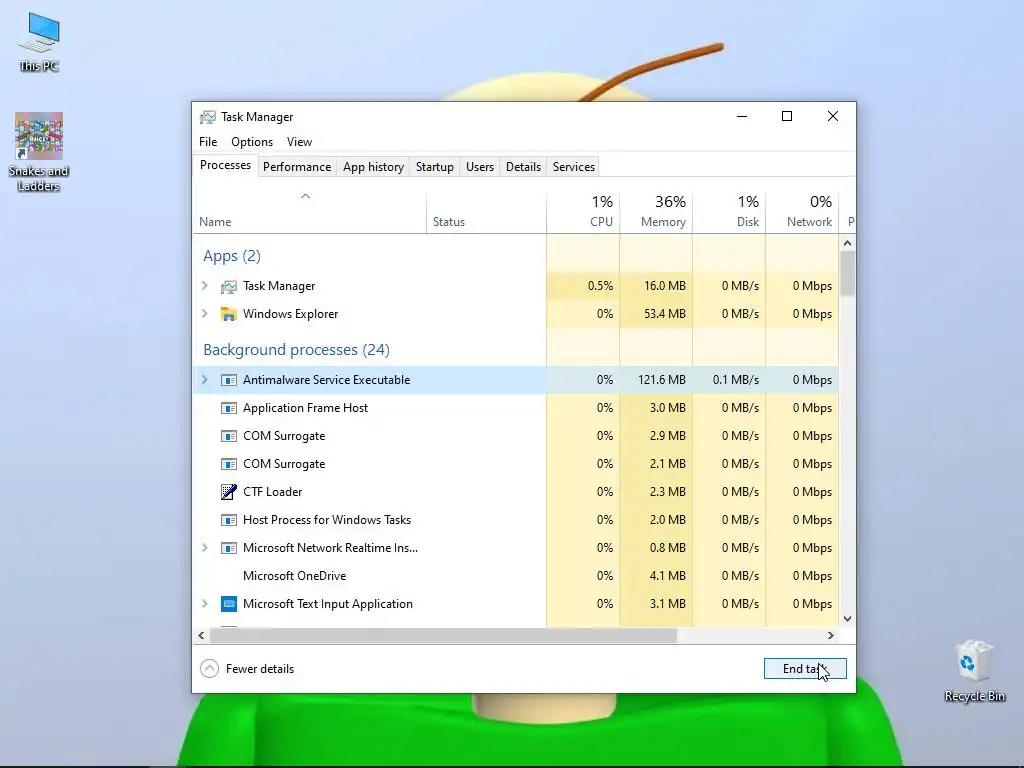1024x768 pixels.
Task: Click the End task button
Action: pos(805,669)
